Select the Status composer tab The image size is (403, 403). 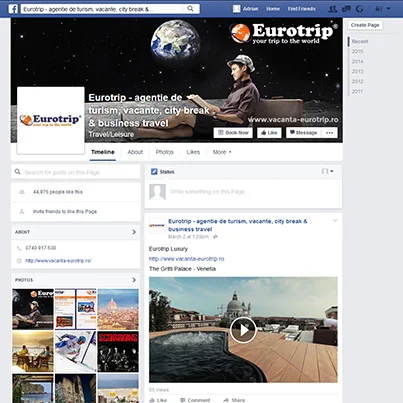(x=163, y=172)
